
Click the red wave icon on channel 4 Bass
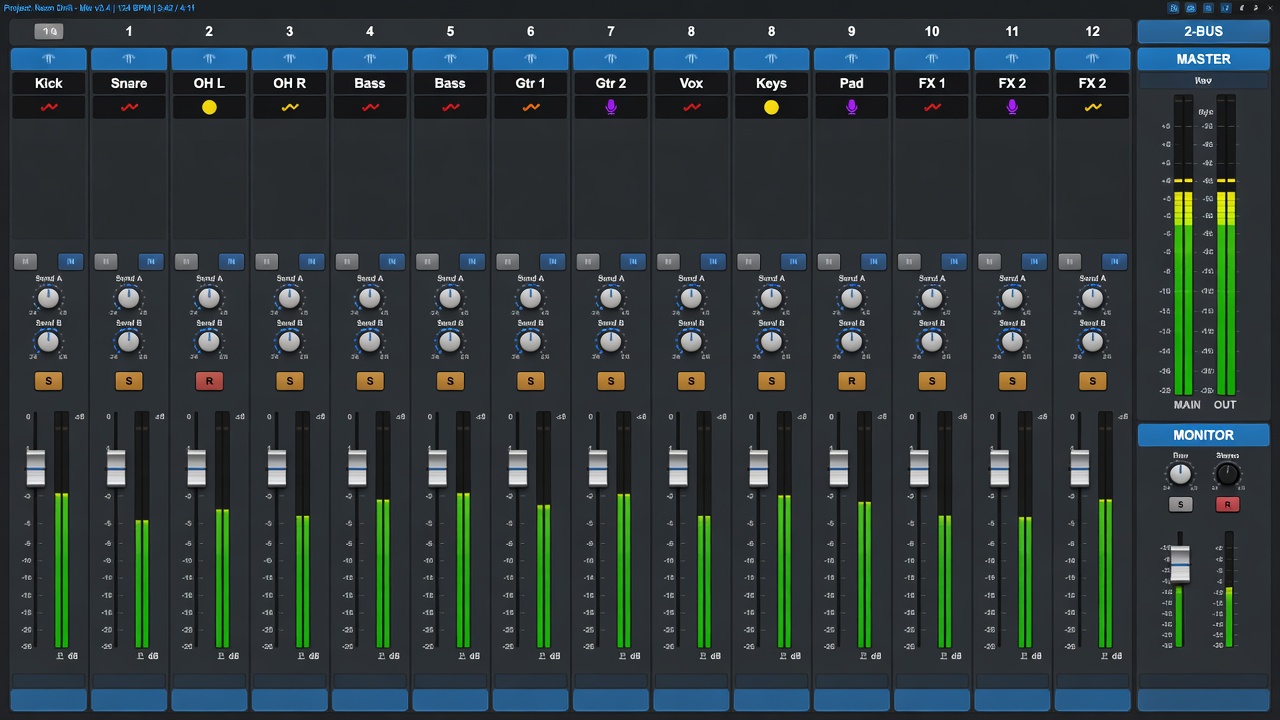point(370,107)
